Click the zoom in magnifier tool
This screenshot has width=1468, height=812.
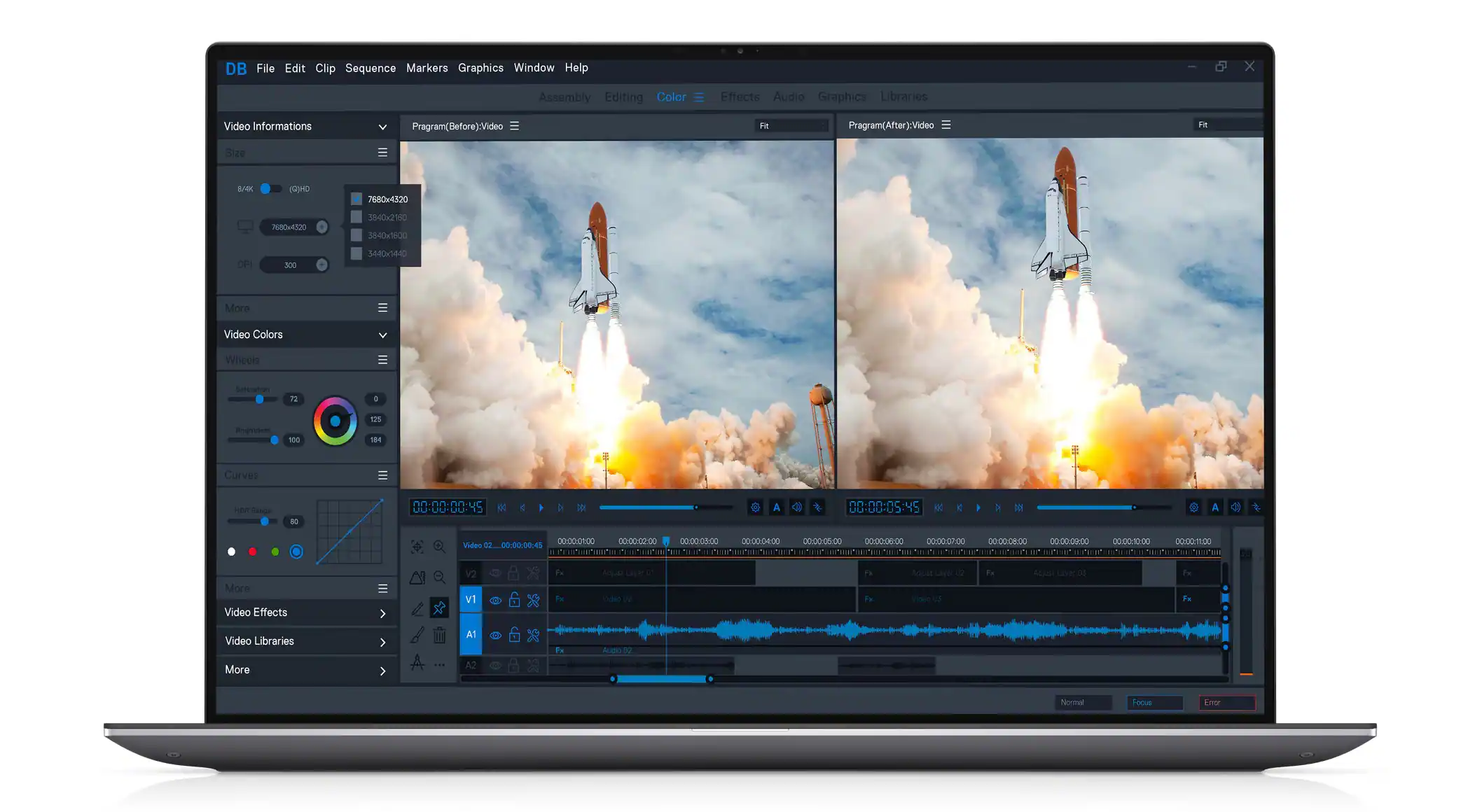[439, 547]
